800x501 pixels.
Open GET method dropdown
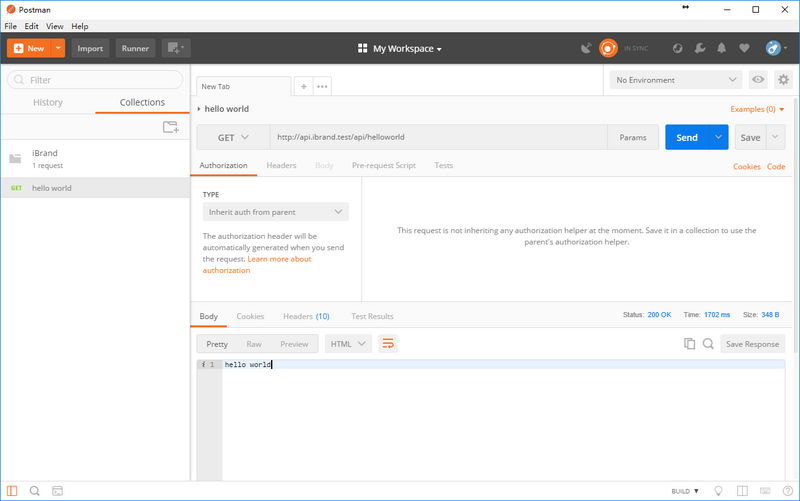point(233,137)
